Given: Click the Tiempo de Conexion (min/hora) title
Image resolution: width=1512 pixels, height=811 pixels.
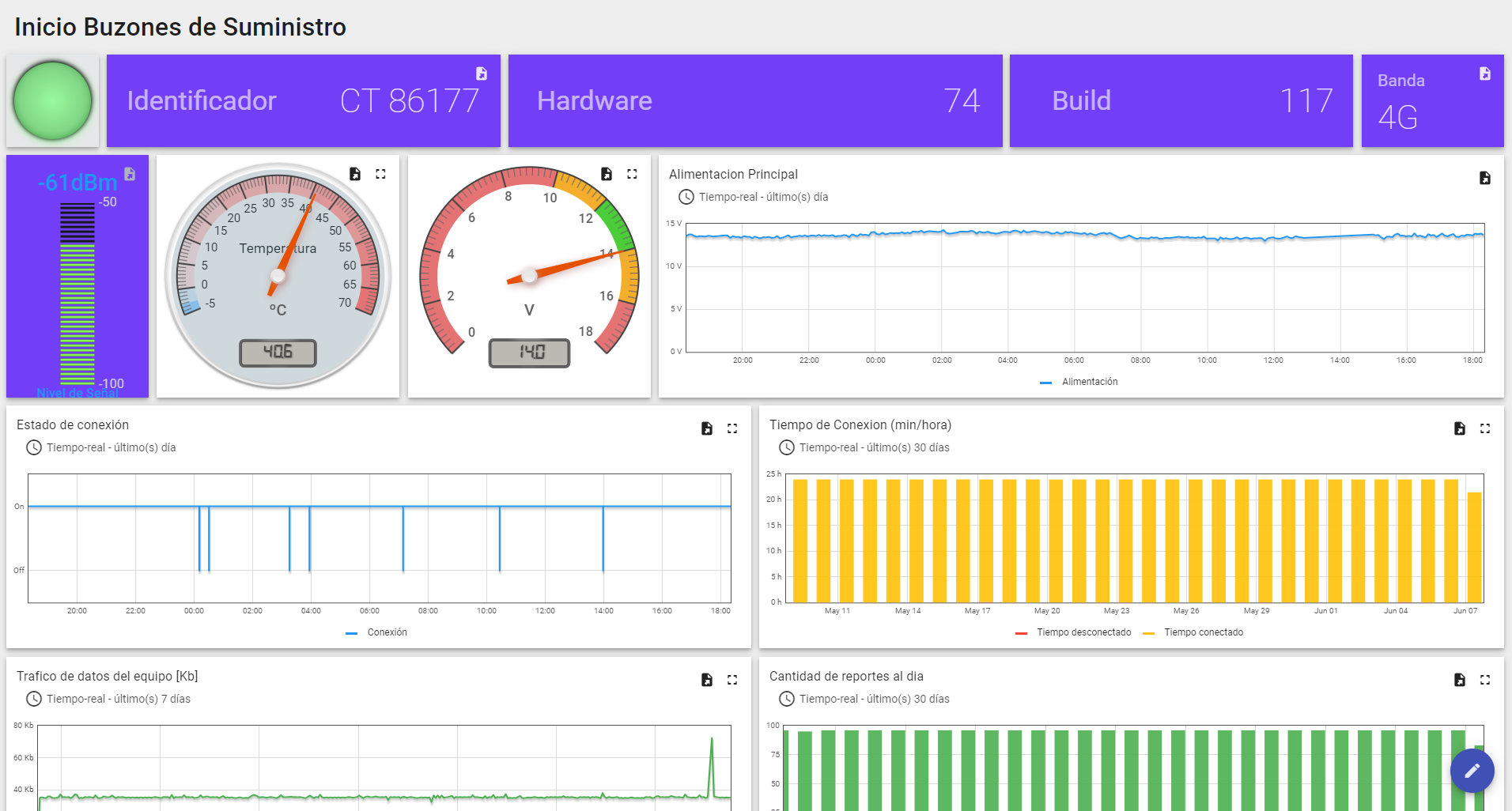Looking at the screenshot, I should click(860, 425).
